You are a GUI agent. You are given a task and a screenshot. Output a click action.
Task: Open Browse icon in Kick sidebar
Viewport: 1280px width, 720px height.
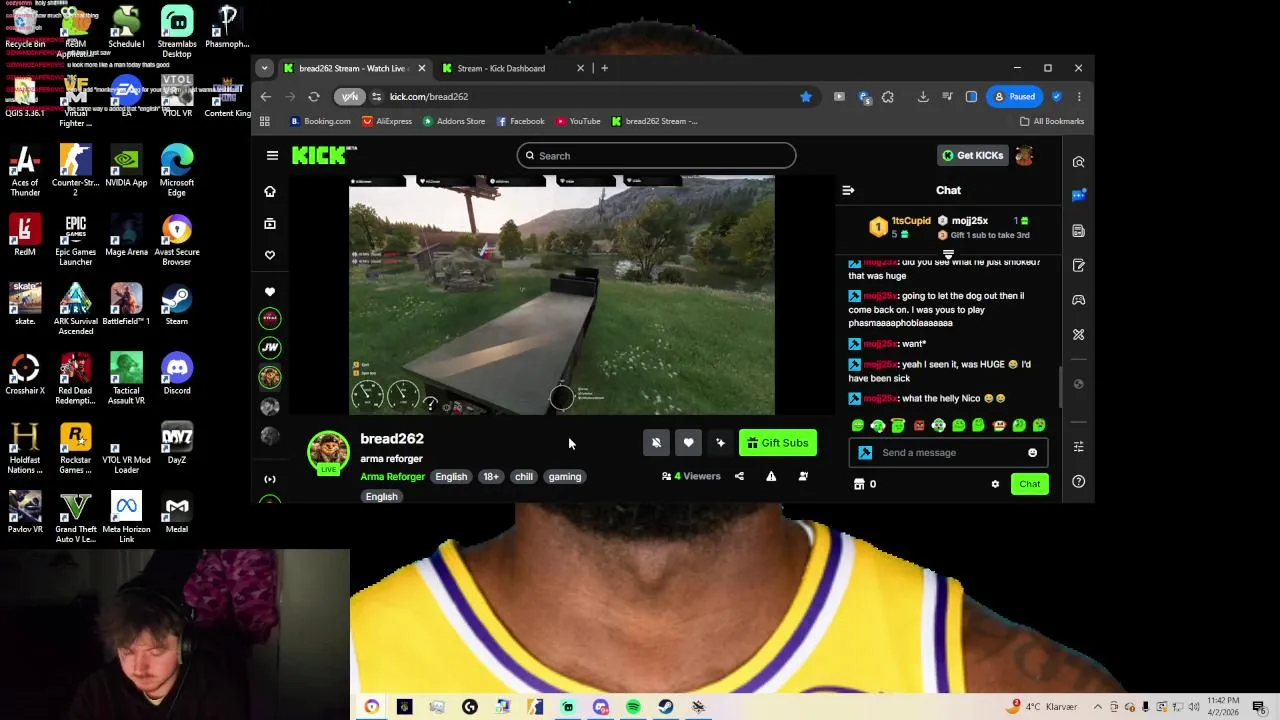269,224
